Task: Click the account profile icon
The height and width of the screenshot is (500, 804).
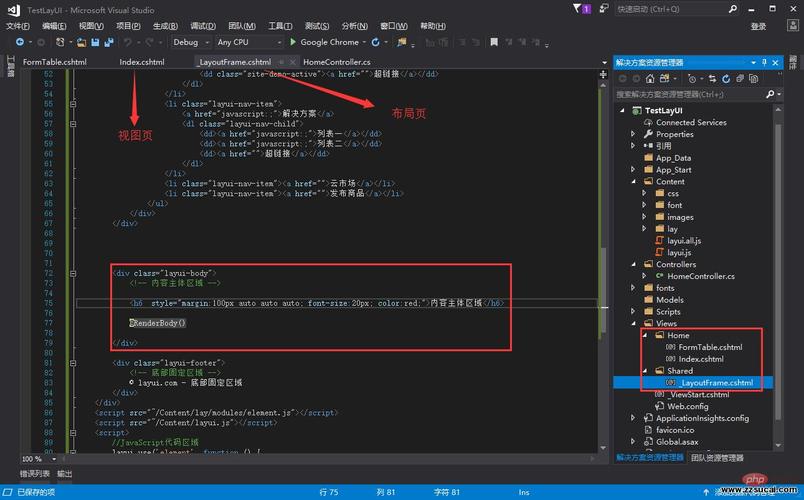Action: click(x=792, y=26)
